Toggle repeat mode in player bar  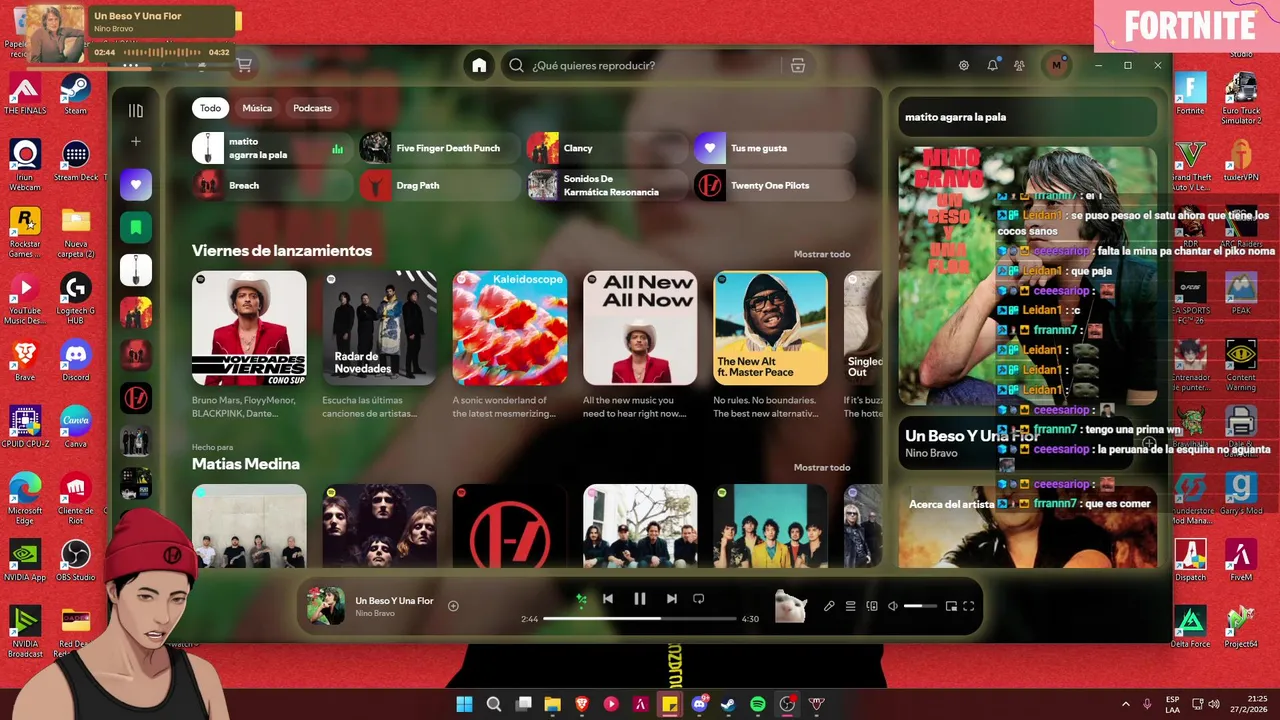click(699, 599)
